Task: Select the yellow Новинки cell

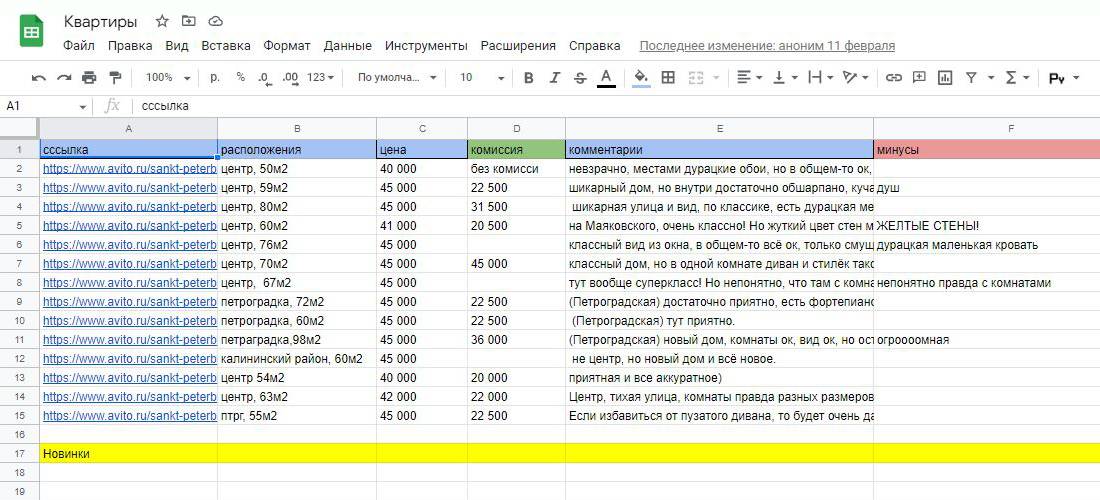Action: coord(128,454)
